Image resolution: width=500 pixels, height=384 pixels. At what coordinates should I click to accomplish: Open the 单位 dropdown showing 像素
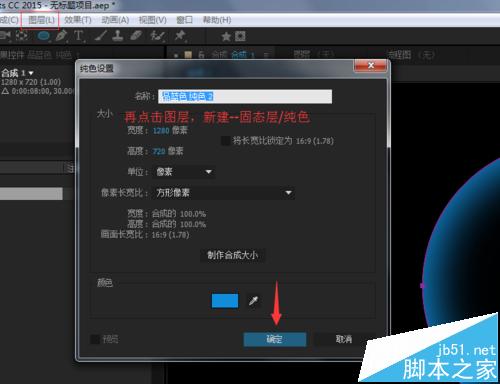184,172
